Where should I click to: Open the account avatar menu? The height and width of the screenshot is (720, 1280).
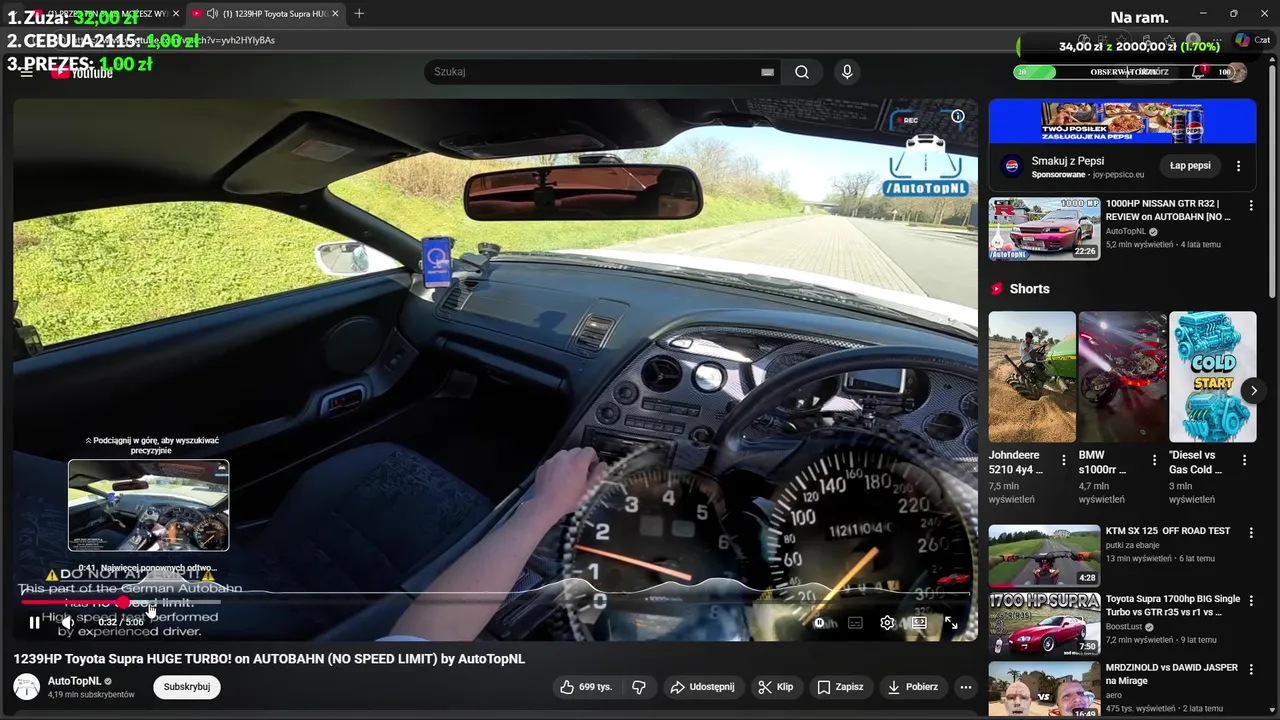[x=1238, y=72]
